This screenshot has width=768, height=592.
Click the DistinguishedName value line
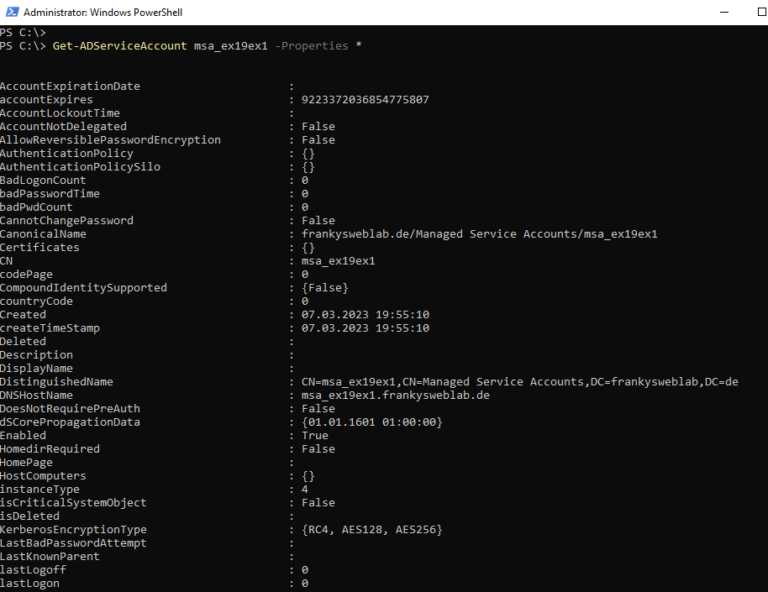pyautogui.click(x=519, y=382)
